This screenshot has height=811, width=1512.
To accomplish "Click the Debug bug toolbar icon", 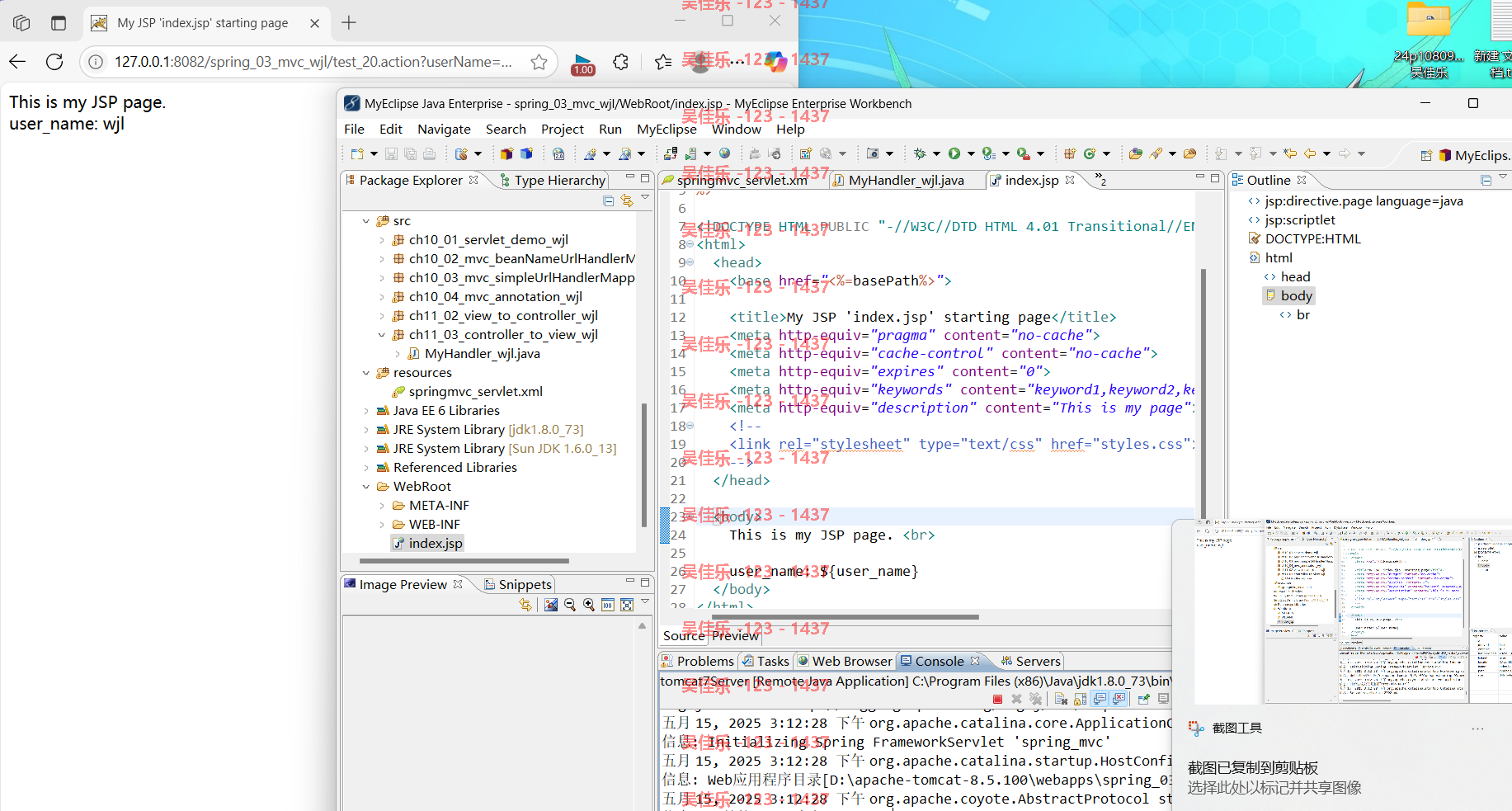I will [x=920, y=153].
